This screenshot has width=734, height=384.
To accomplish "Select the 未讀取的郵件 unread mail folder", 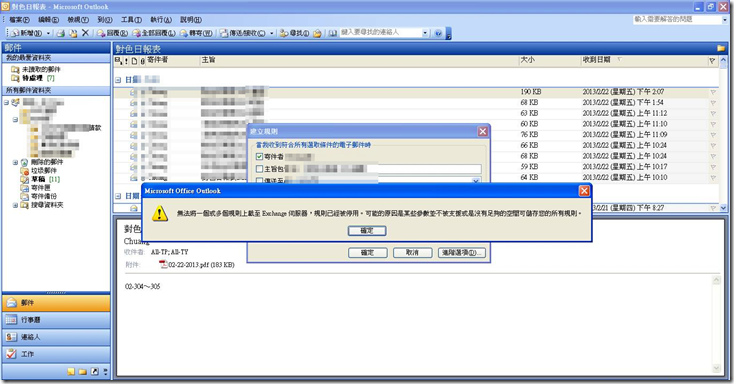I will 41,69.
